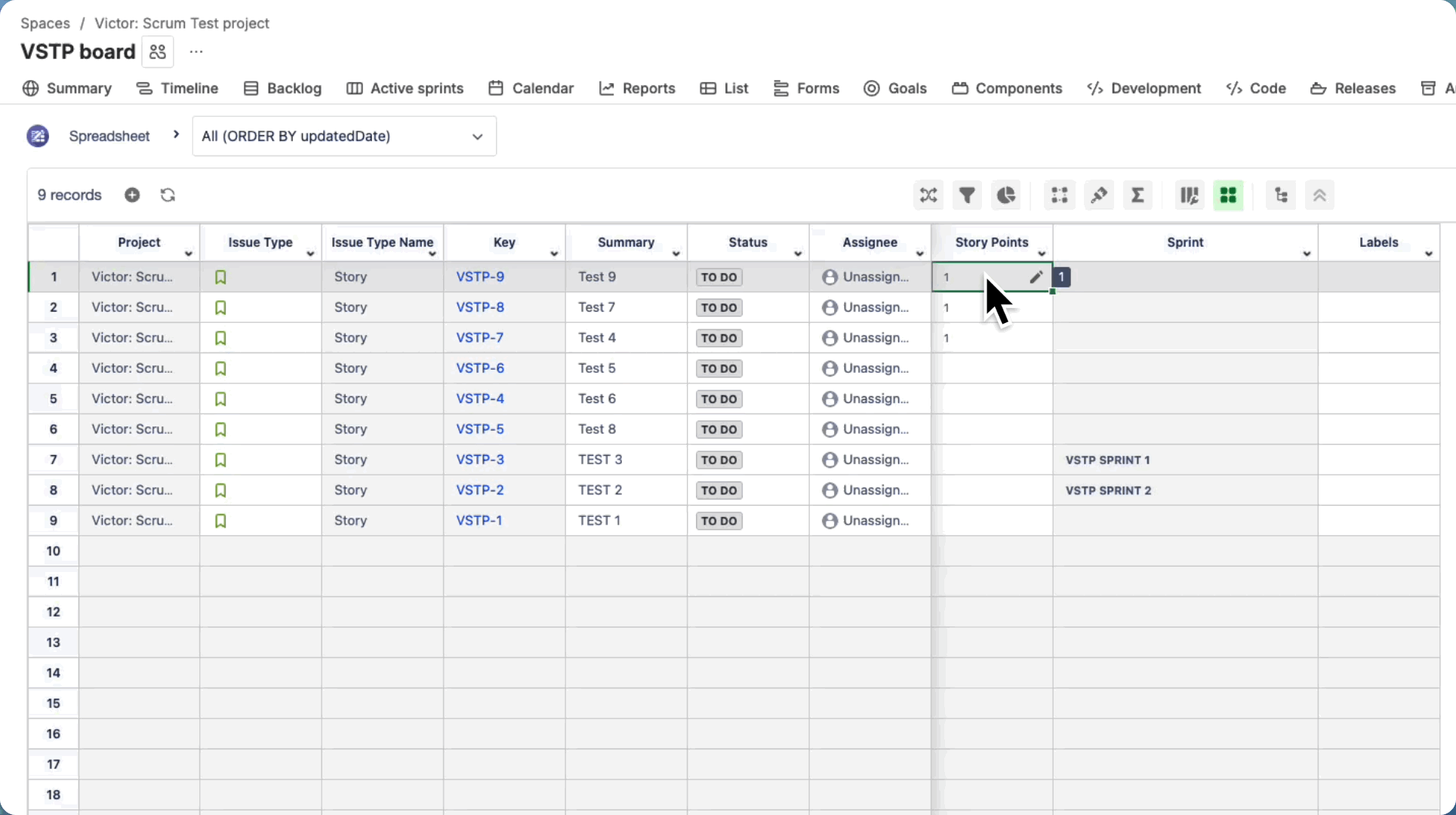Refresh the records list

[168, 195]
